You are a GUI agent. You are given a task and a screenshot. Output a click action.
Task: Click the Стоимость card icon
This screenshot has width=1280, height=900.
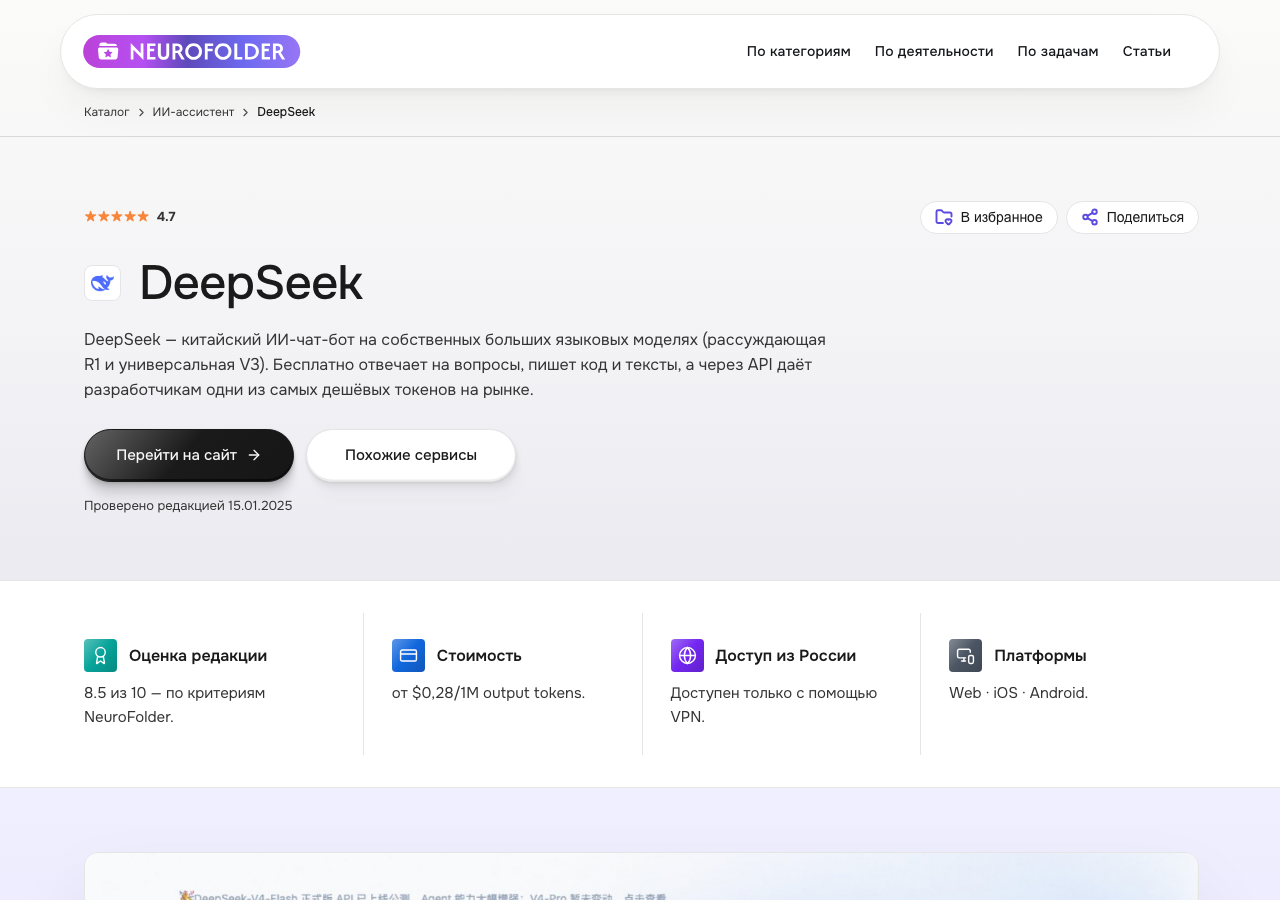pyautogui.click(x=408, y=655)
